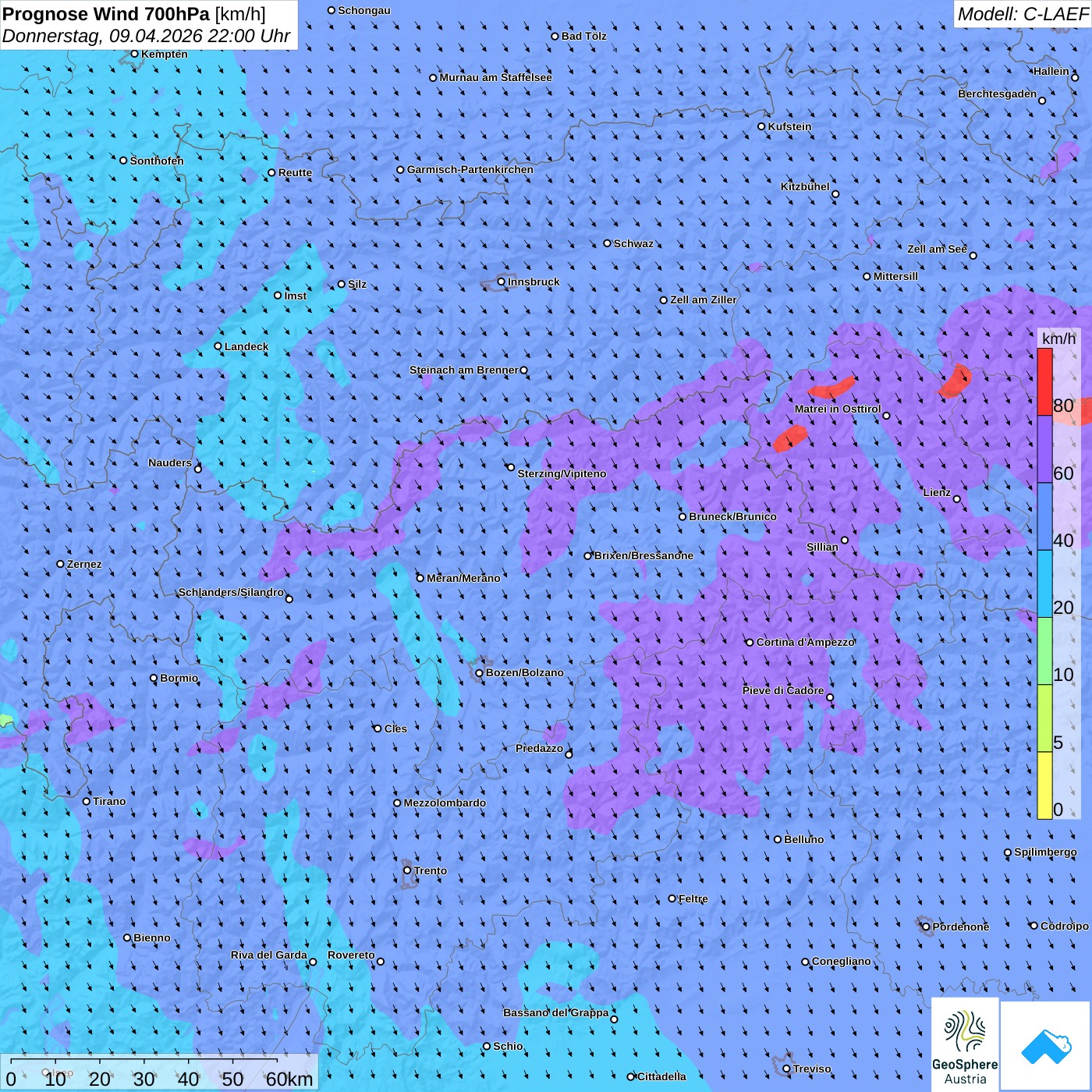Viewport: 1092px width, 1092px height.
Task: Click the date 'Donnerstag, 09.04.2026 22:00 Uhr'
Action: pos(146,36)
